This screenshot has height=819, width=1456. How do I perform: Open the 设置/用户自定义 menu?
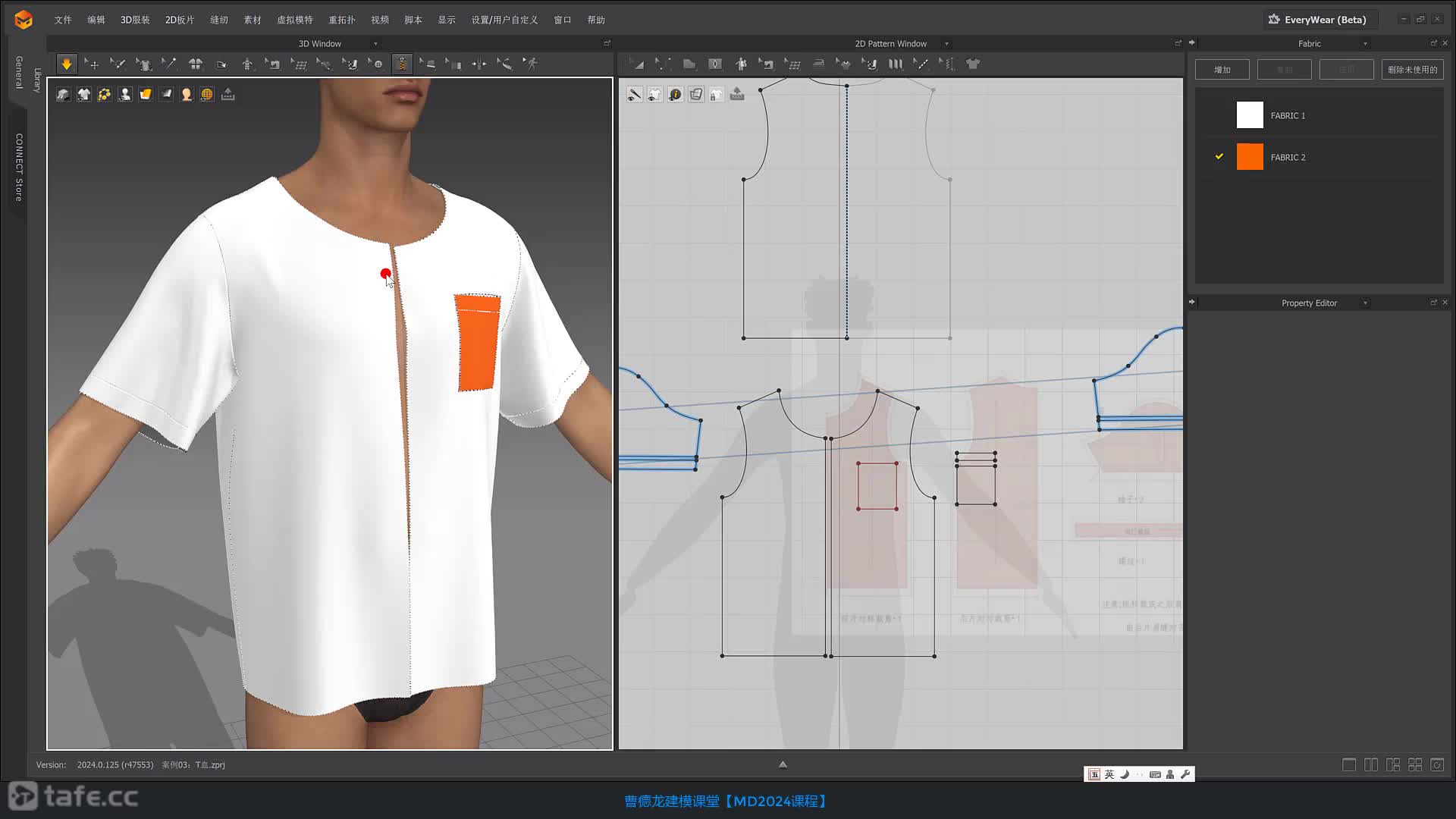505,20
